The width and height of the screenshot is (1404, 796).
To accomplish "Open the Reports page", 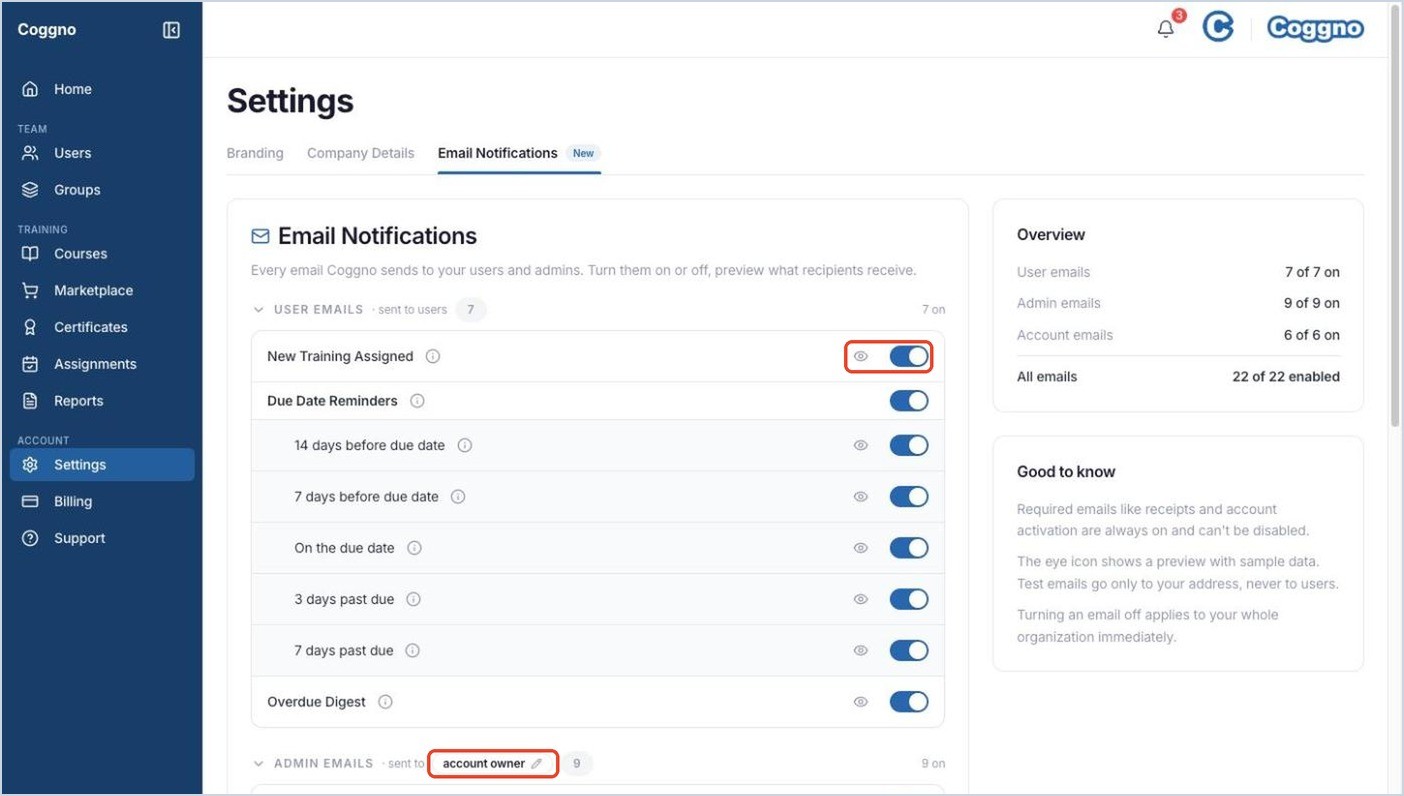I will (x=102, y=401).
